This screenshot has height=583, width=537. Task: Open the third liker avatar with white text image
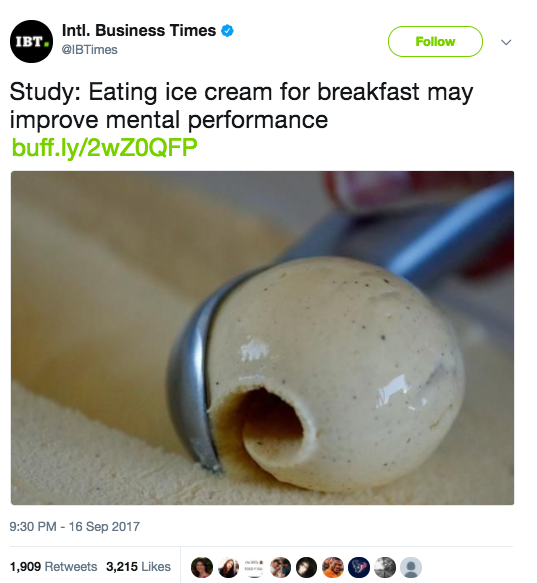254,567
